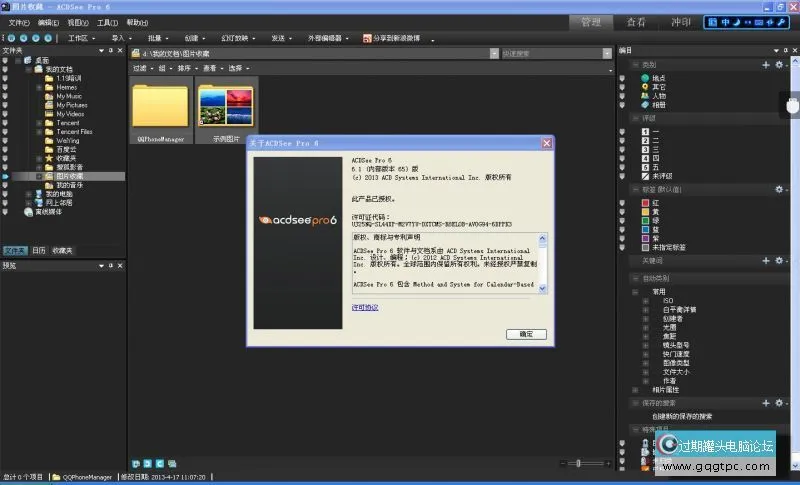Open the 过滤 filter dropdown
Screen dimensions: 800x485
[x=143, y=68]
